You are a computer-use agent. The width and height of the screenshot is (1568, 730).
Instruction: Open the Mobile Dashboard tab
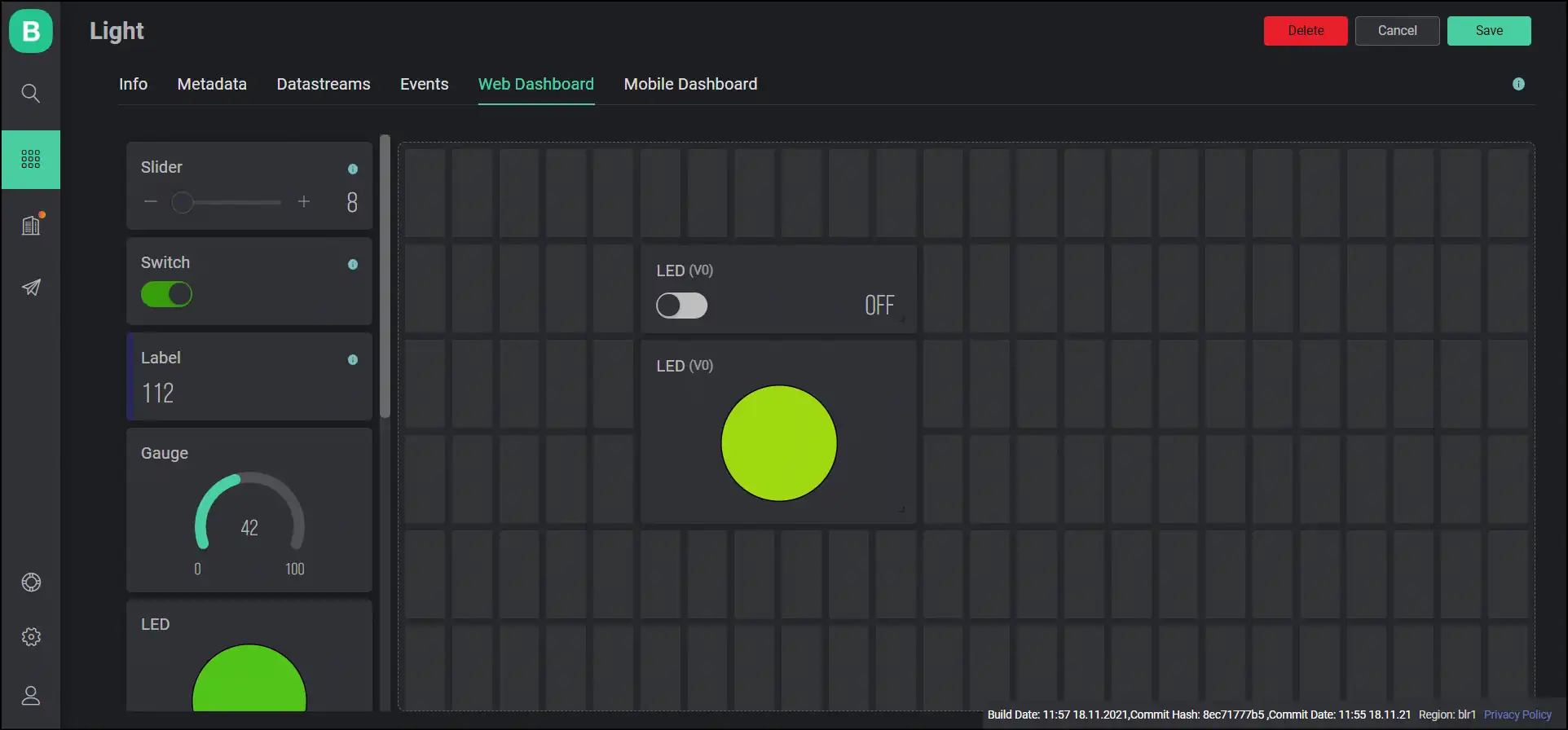[x=690, y=84]
